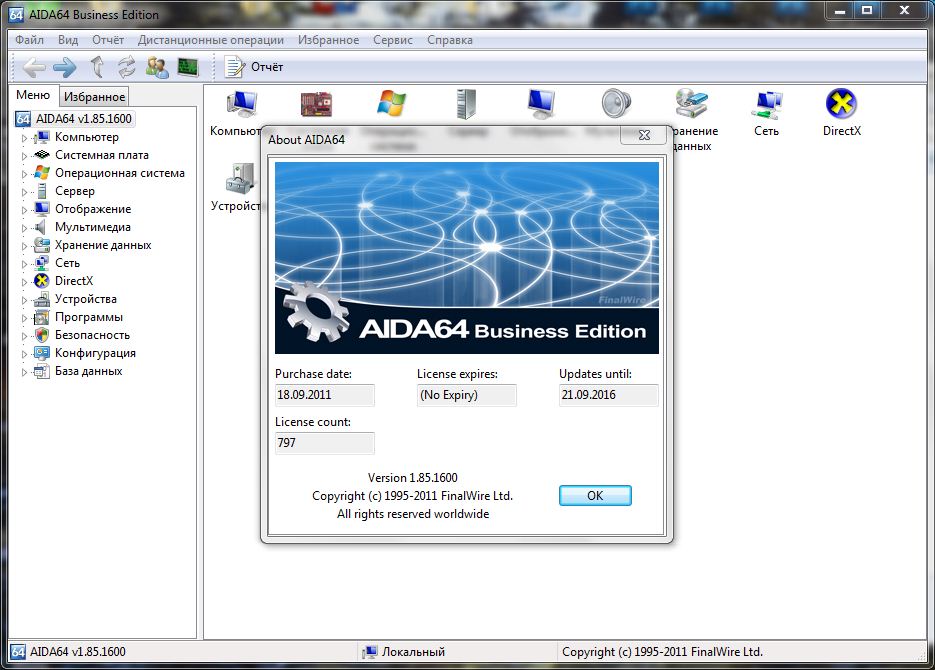Open the DirectX icon in main panel
The image size is (935, 670).
pos(841,112)
